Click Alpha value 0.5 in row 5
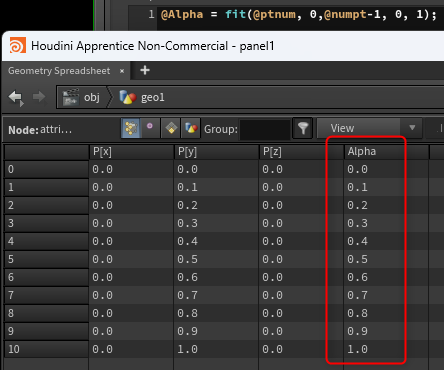The image size is (444, 370). click(x=357, y=259)
